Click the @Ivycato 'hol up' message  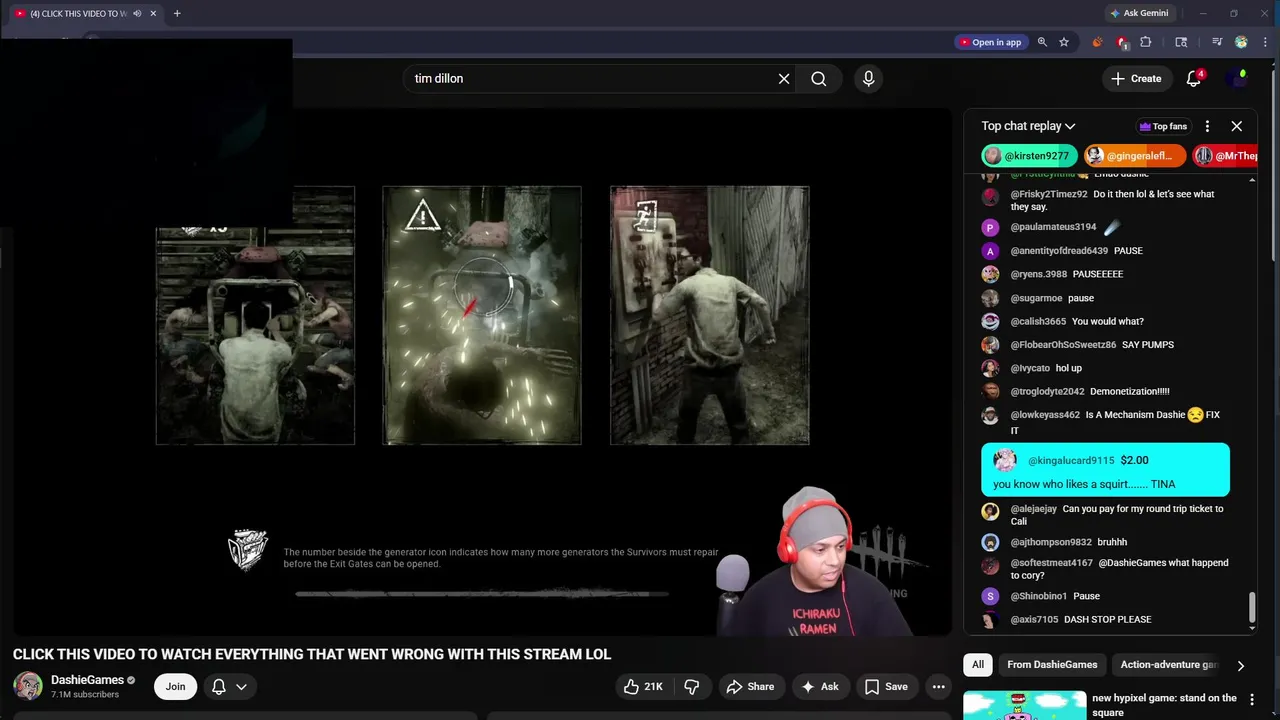1105,368
